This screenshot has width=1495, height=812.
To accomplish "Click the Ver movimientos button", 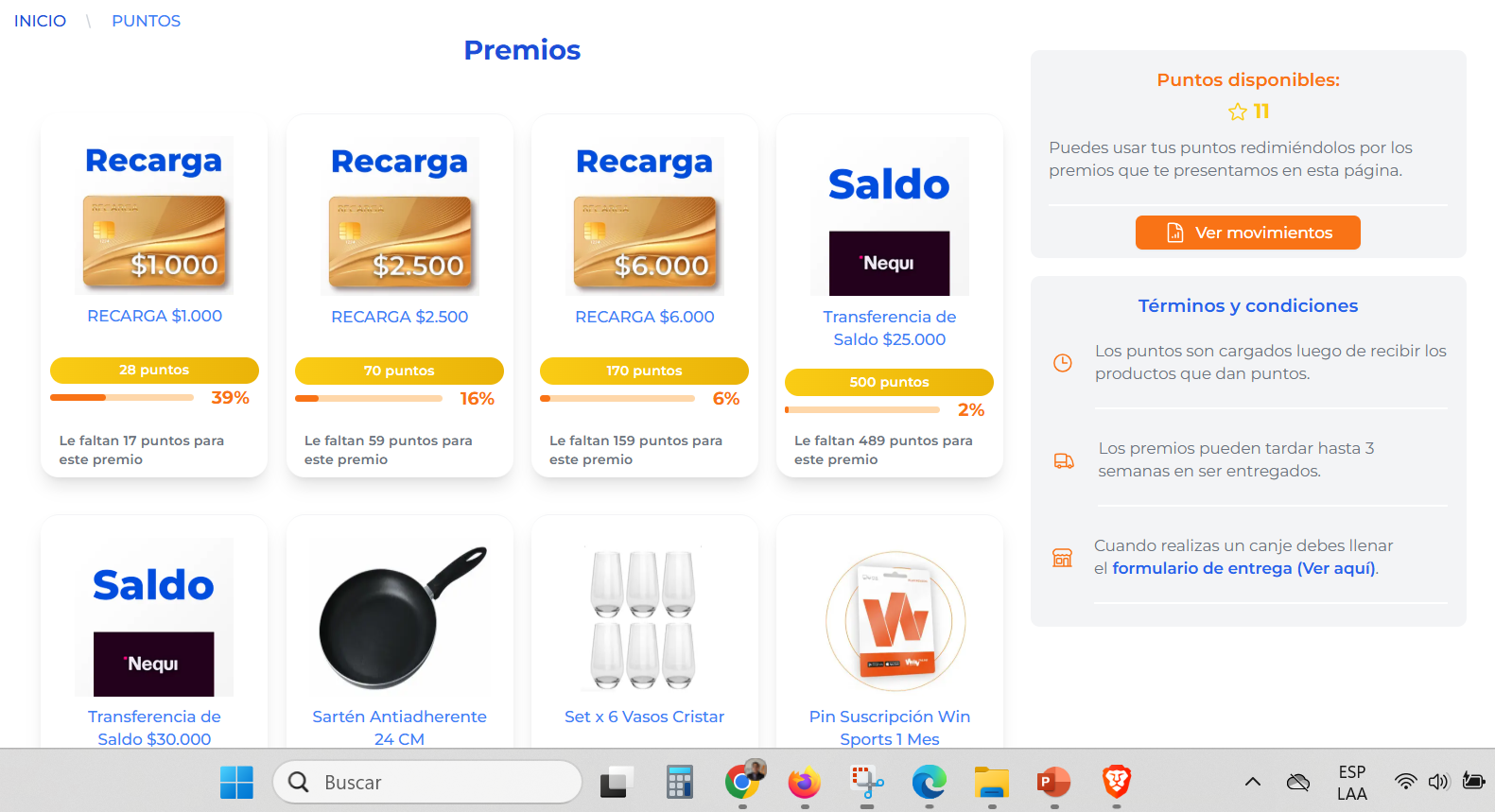I will click(x=1247, y=233).
